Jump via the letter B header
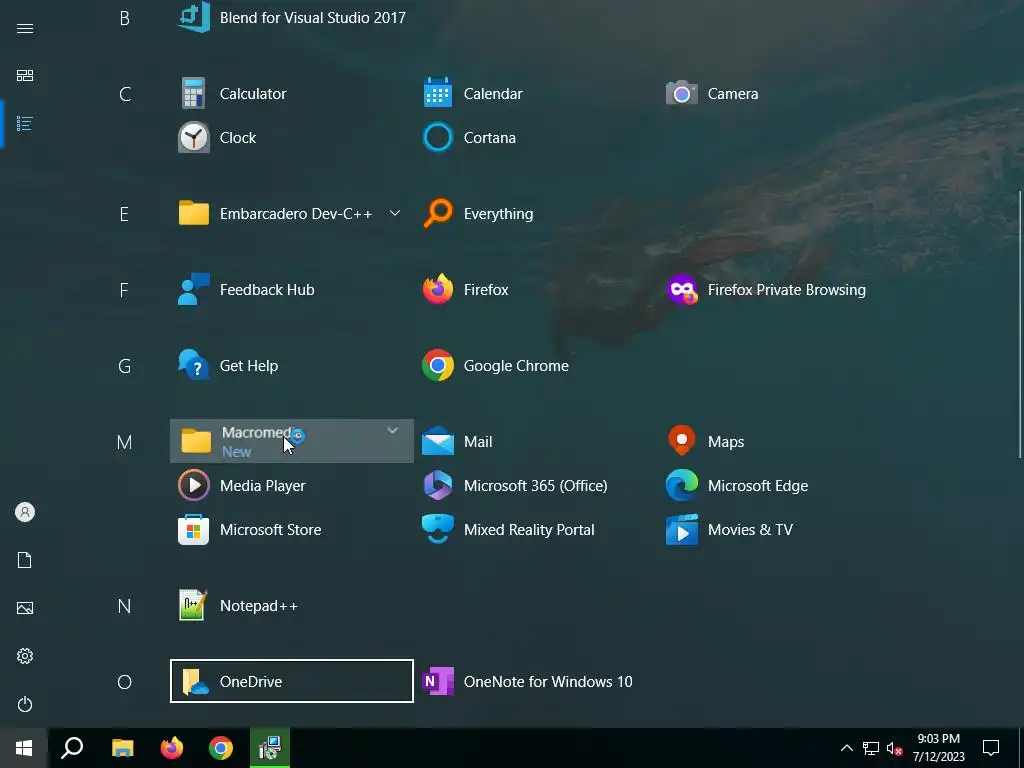The height and width of the screenshot is (768, 1024). 124,18
